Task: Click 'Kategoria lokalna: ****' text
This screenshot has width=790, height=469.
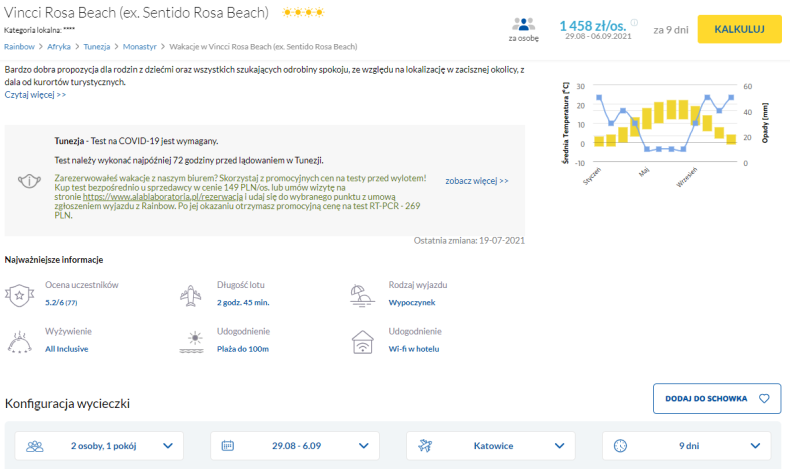Action: pos(39,30)
